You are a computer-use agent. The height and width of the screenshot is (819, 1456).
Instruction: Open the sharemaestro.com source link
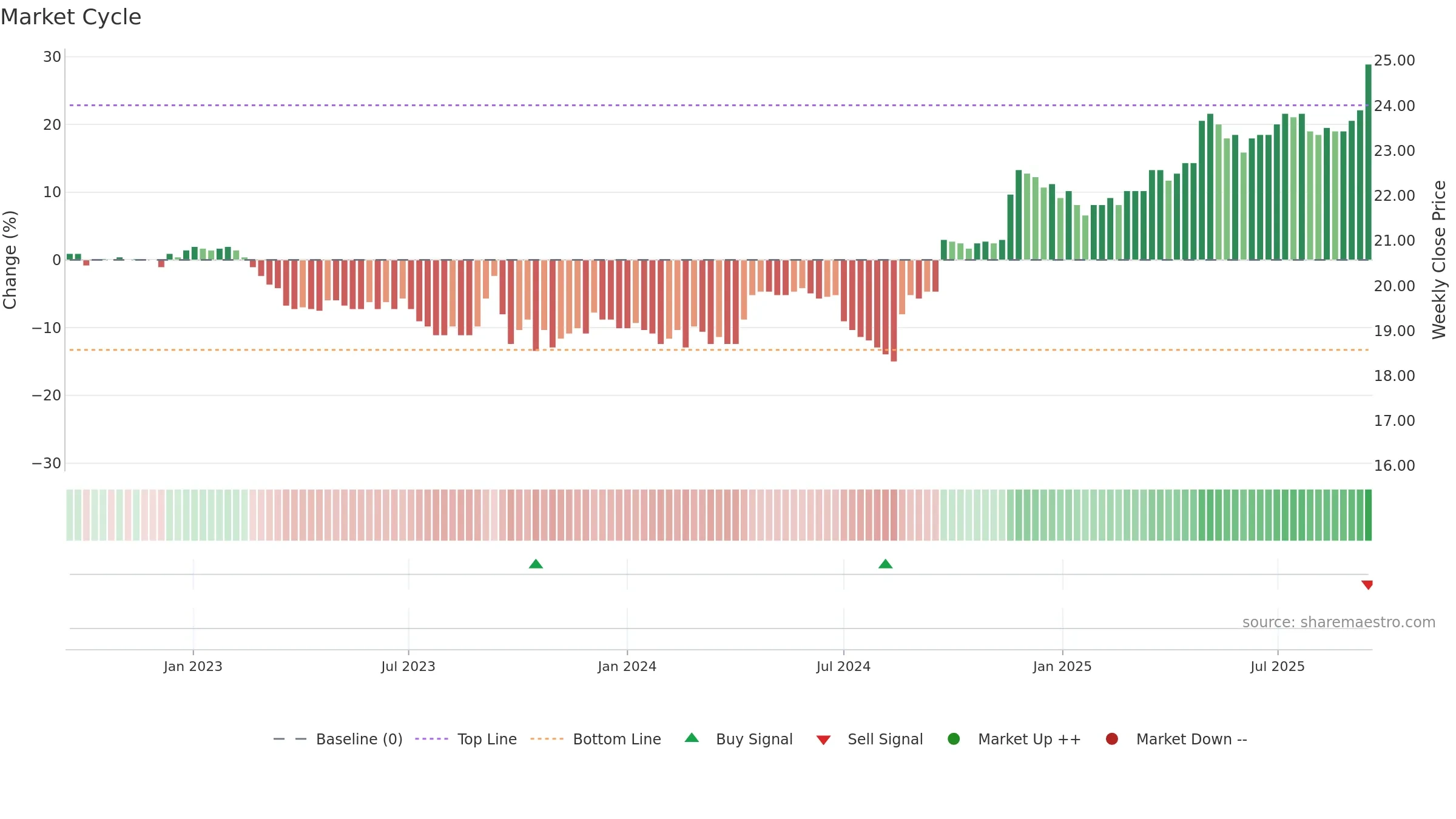pyautogui.click(x=1339, y=622)
